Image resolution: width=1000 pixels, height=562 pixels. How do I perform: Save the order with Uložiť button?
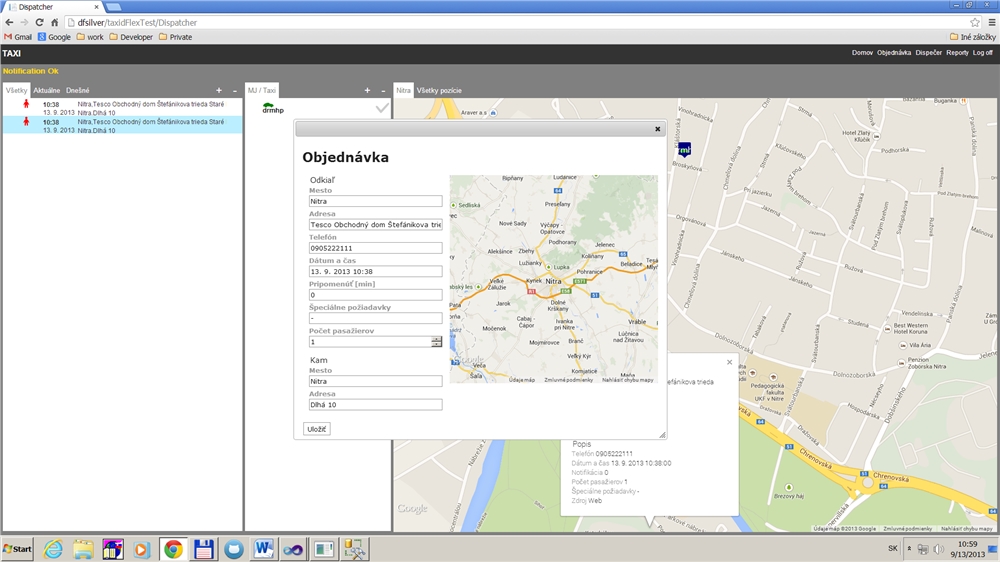(316, 429)
